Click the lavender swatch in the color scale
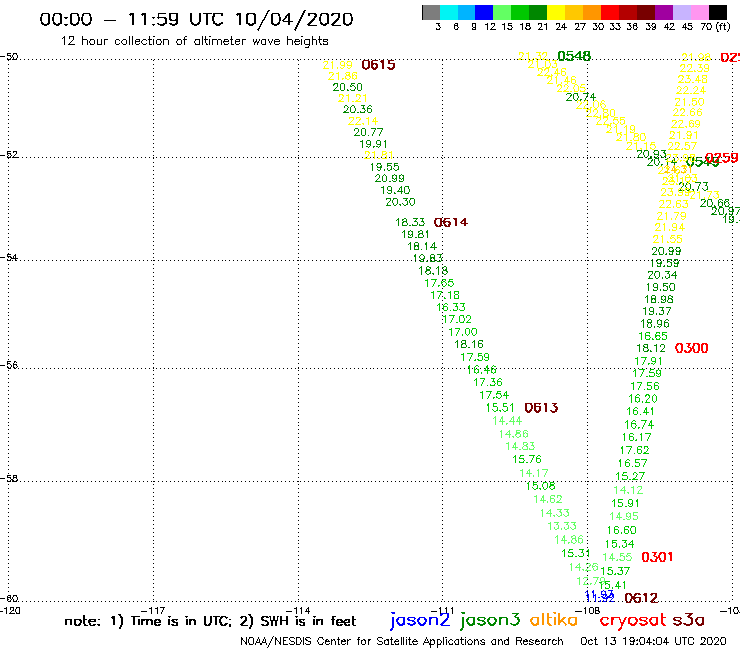740x650 pixels. pos(682,12)
